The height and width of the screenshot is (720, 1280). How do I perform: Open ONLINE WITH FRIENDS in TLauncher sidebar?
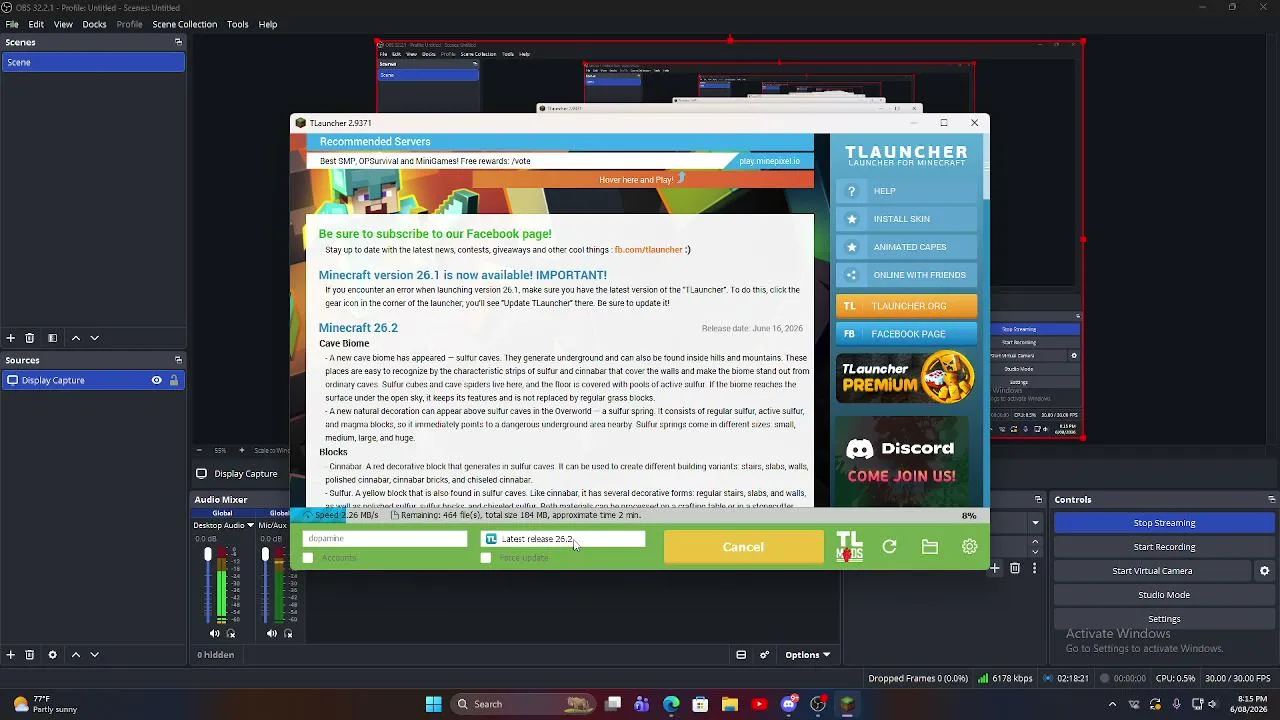click(906, 275)
